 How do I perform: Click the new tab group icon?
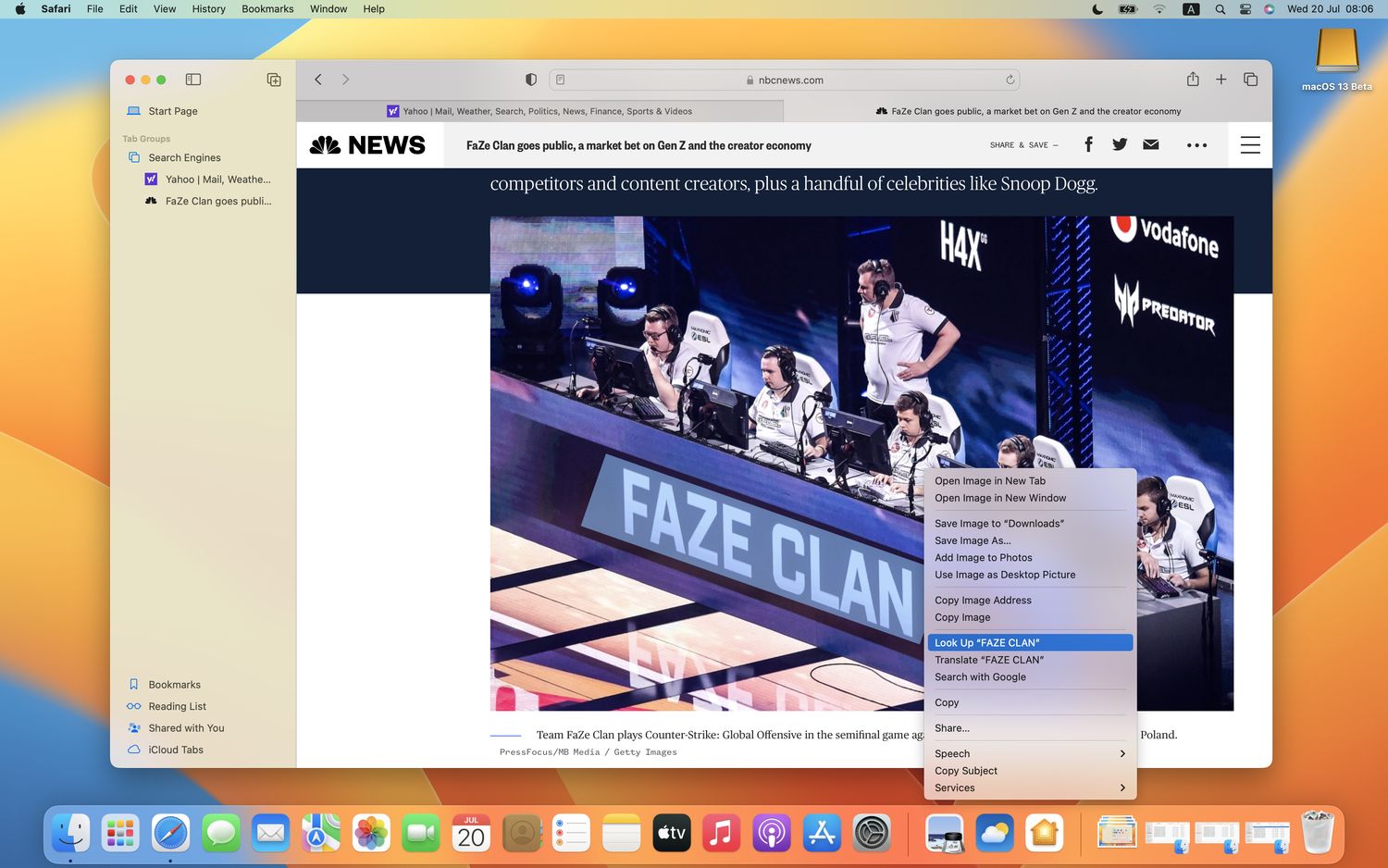(274, 80)
